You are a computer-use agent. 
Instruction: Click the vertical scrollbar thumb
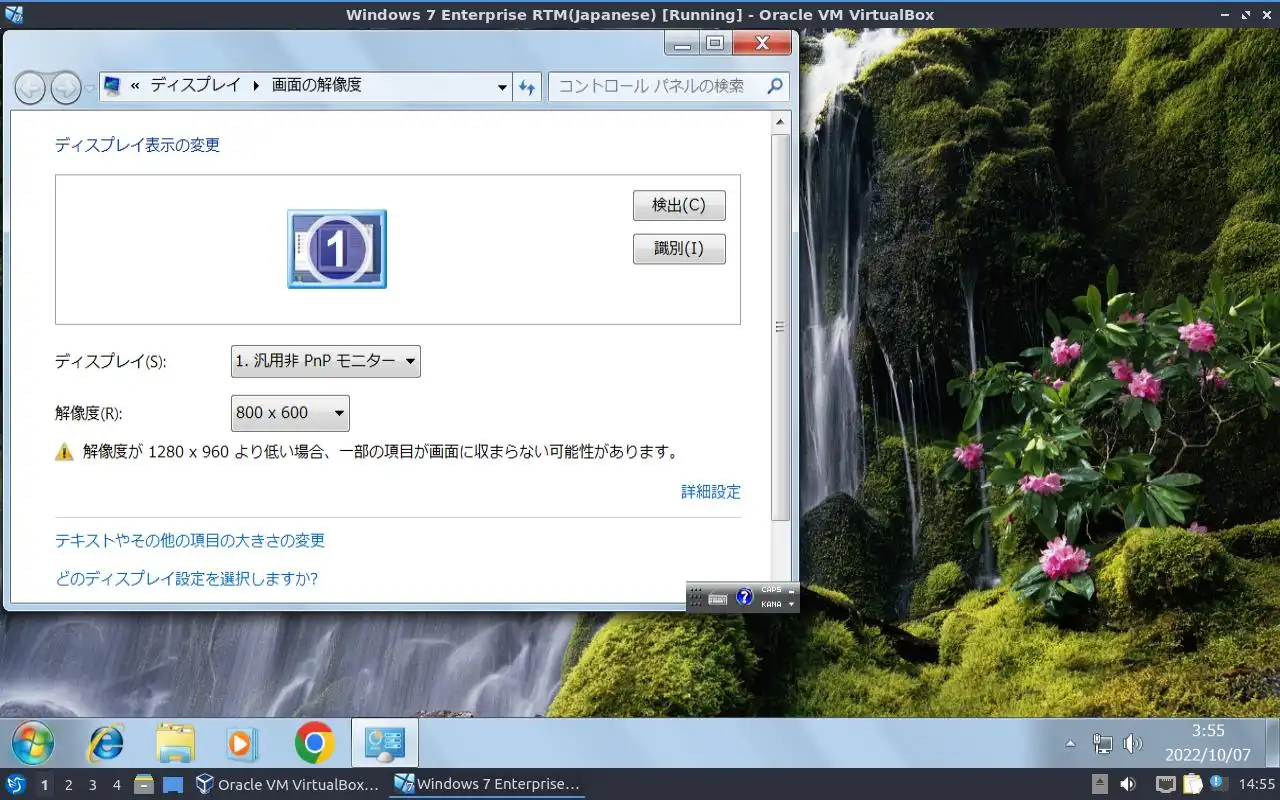point(781,326)
